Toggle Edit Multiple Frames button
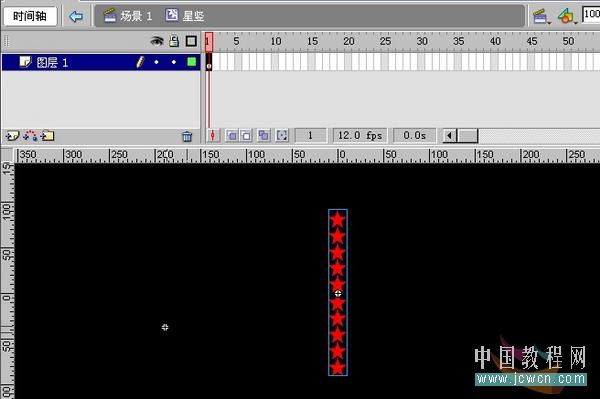Viewport: 600px width, 399px height. click(263, 135)
